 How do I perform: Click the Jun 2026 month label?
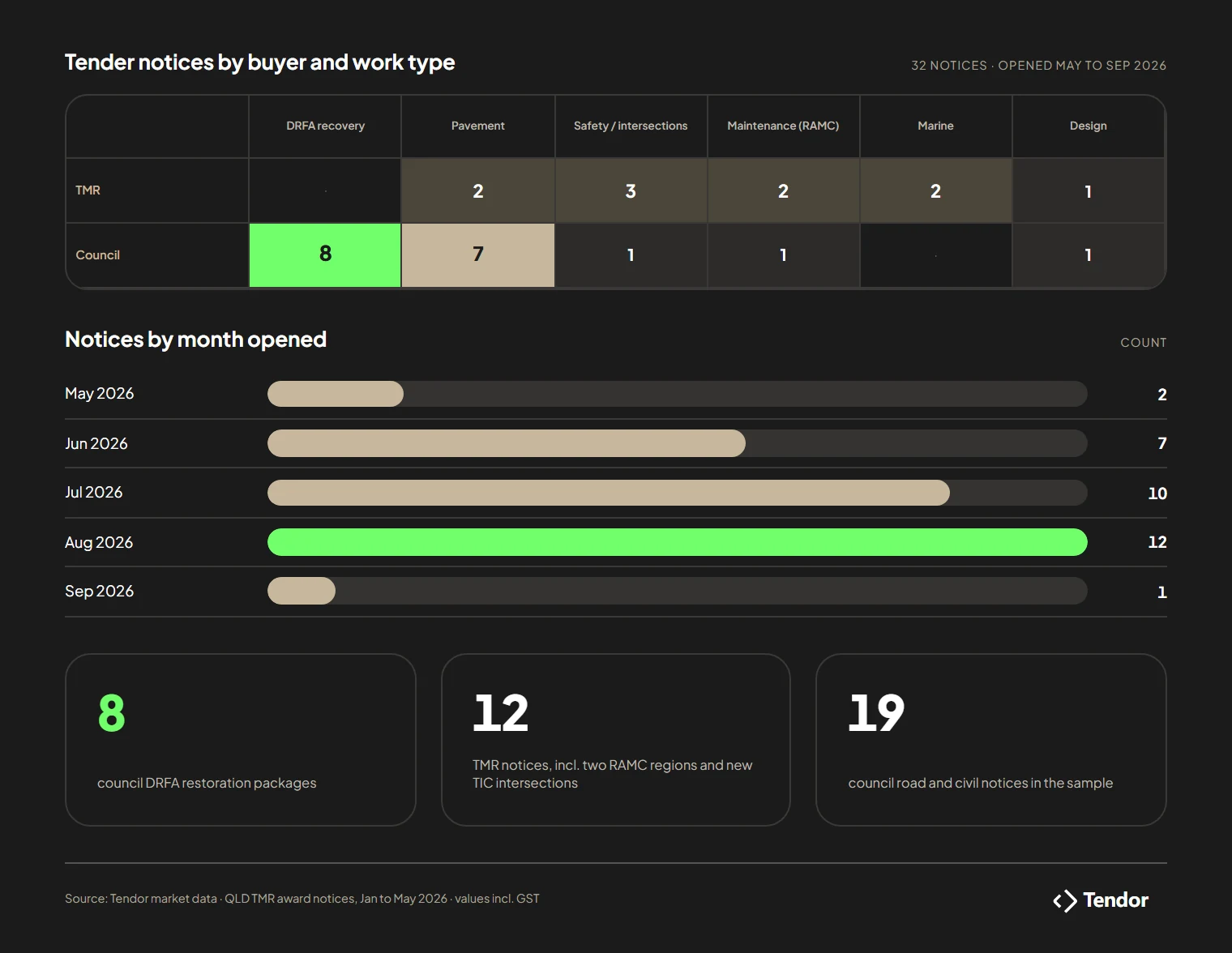pyautogui.click(x=96, y=444)
